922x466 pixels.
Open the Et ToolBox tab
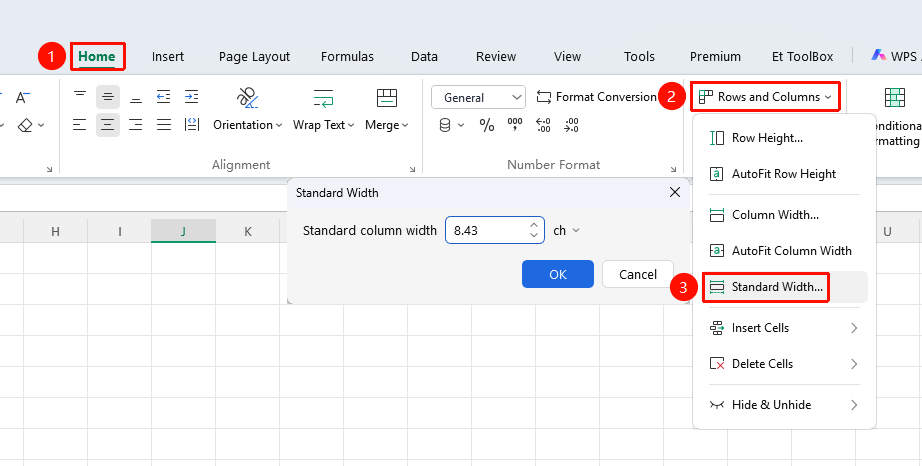tap(802, 56)
